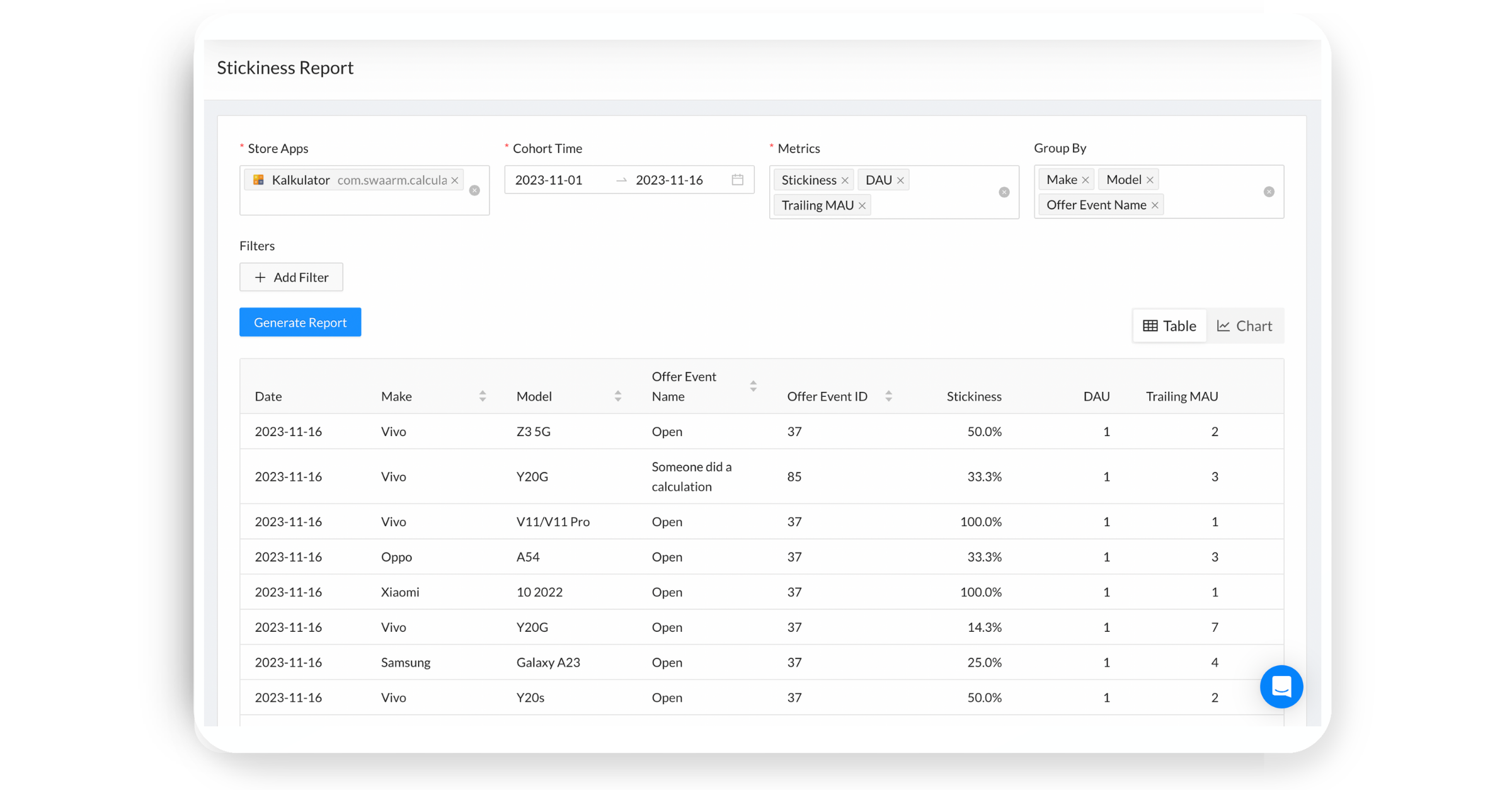Clear all Group By selections
Viewport: 1512px width, 790px height.
pos(1269,192)
